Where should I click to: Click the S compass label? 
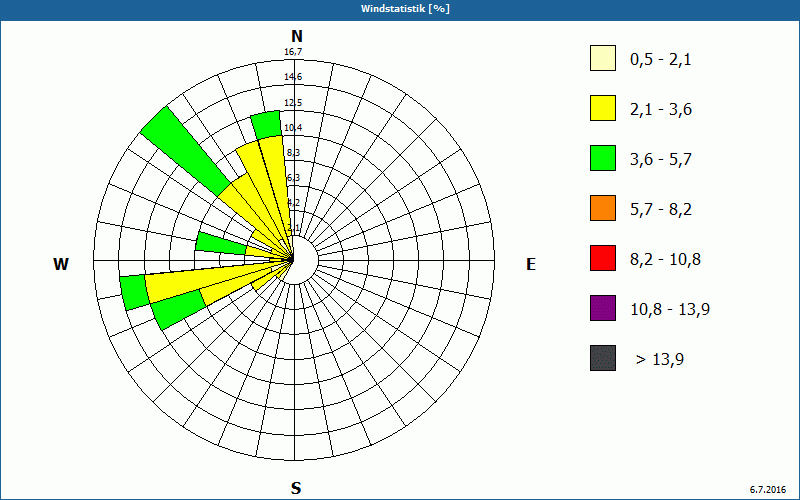(x=296, y=488)
